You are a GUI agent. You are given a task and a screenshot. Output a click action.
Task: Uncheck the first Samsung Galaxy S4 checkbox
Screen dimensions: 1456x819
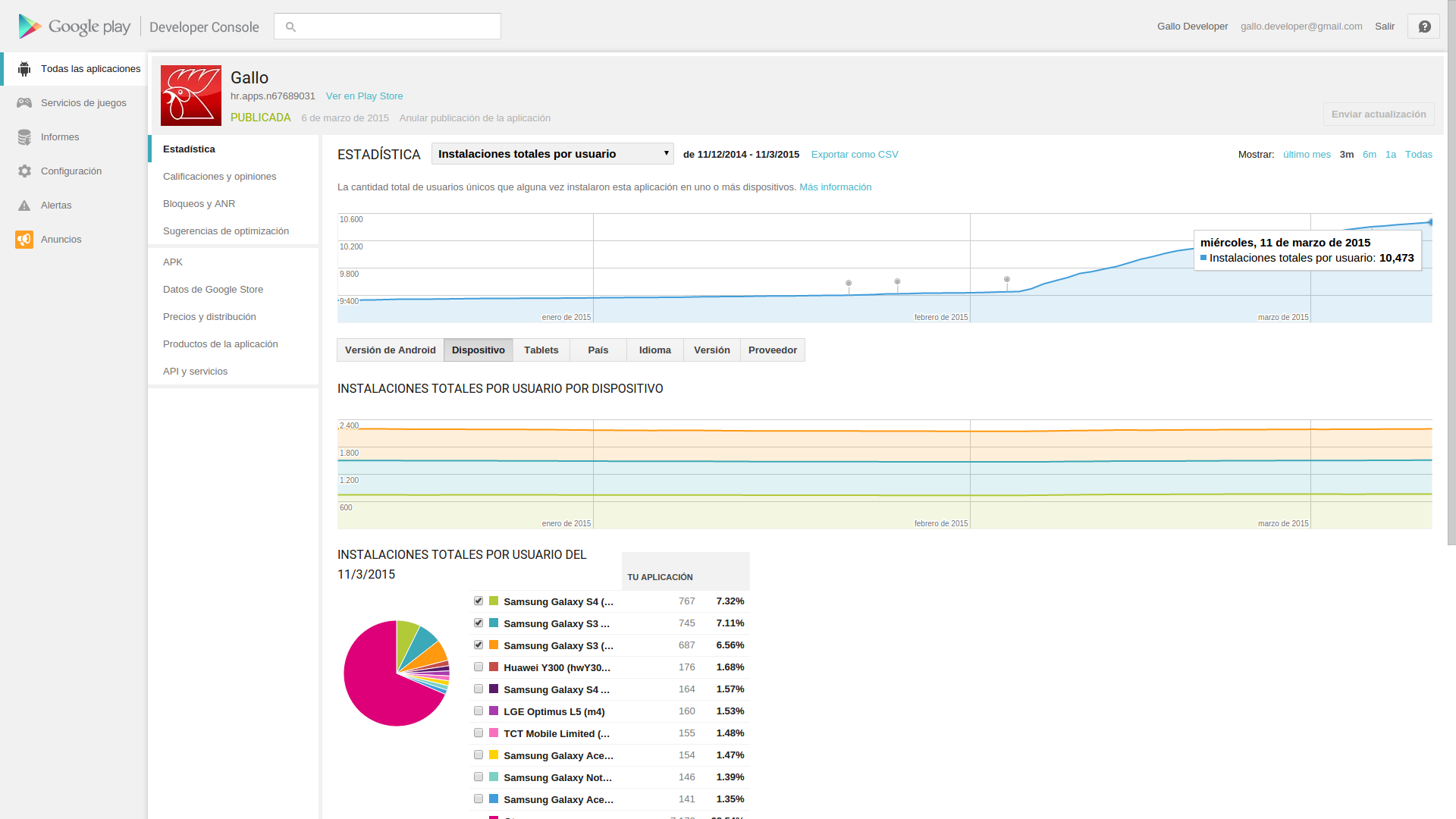coord(479,601)
